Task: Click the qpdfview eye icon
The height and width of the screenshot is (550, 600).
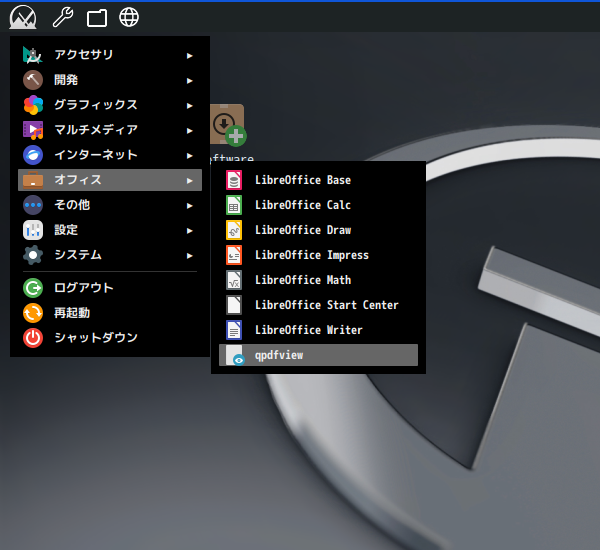Action: point(235,356)
